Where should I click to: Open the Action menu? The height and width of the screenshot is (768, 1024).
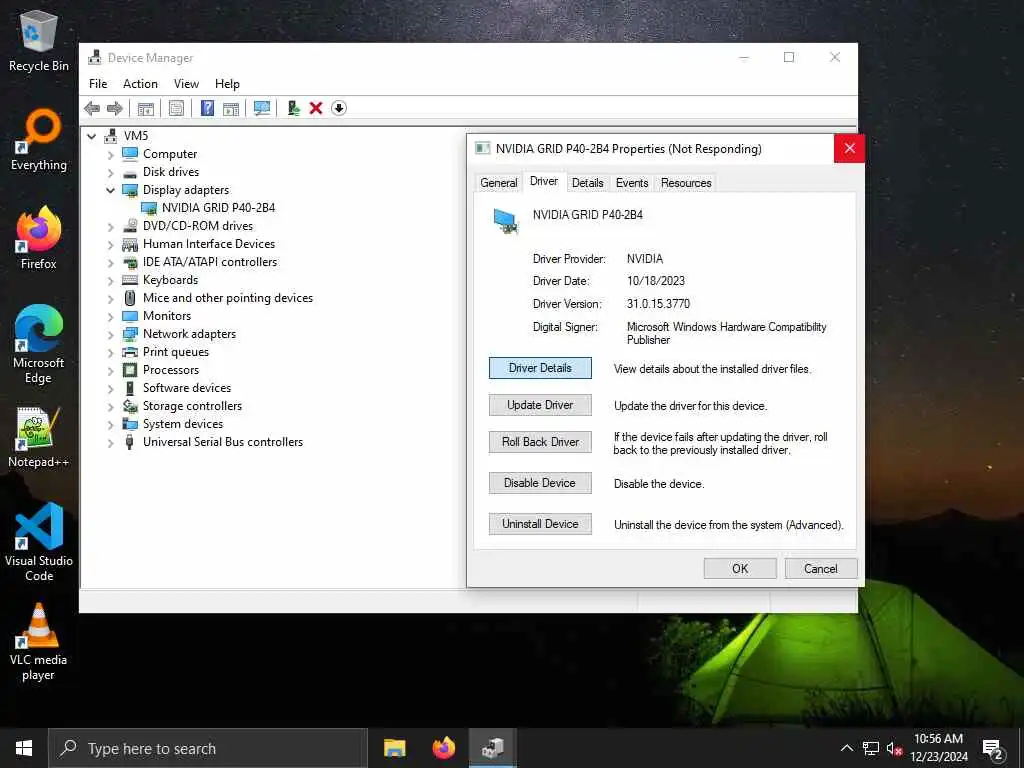click(x=140, y=84)
